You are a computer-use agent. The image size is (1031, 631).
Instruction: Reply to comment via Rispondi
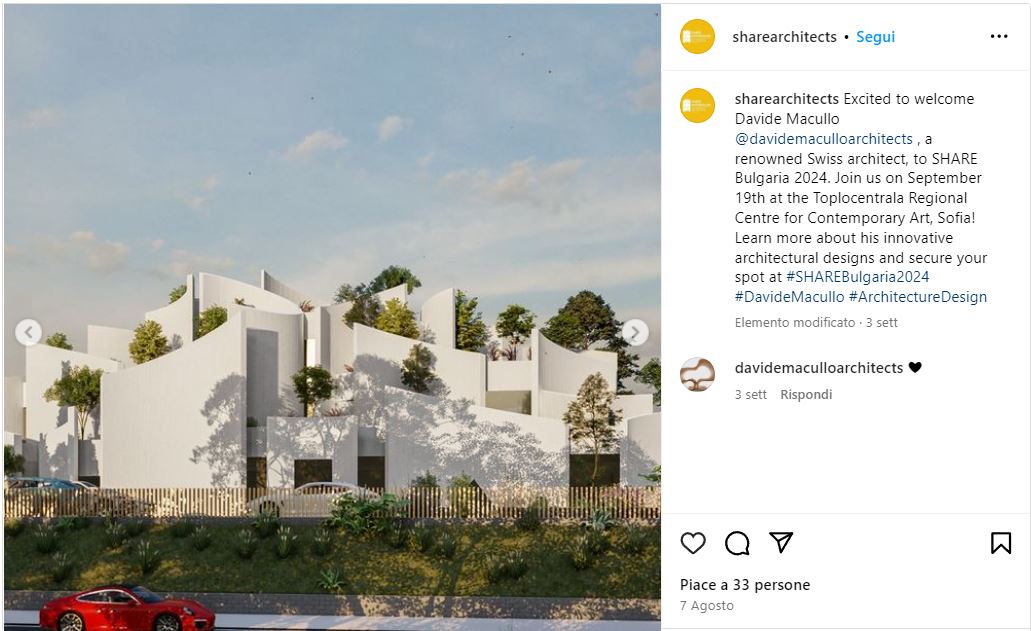tap(806, 394)
